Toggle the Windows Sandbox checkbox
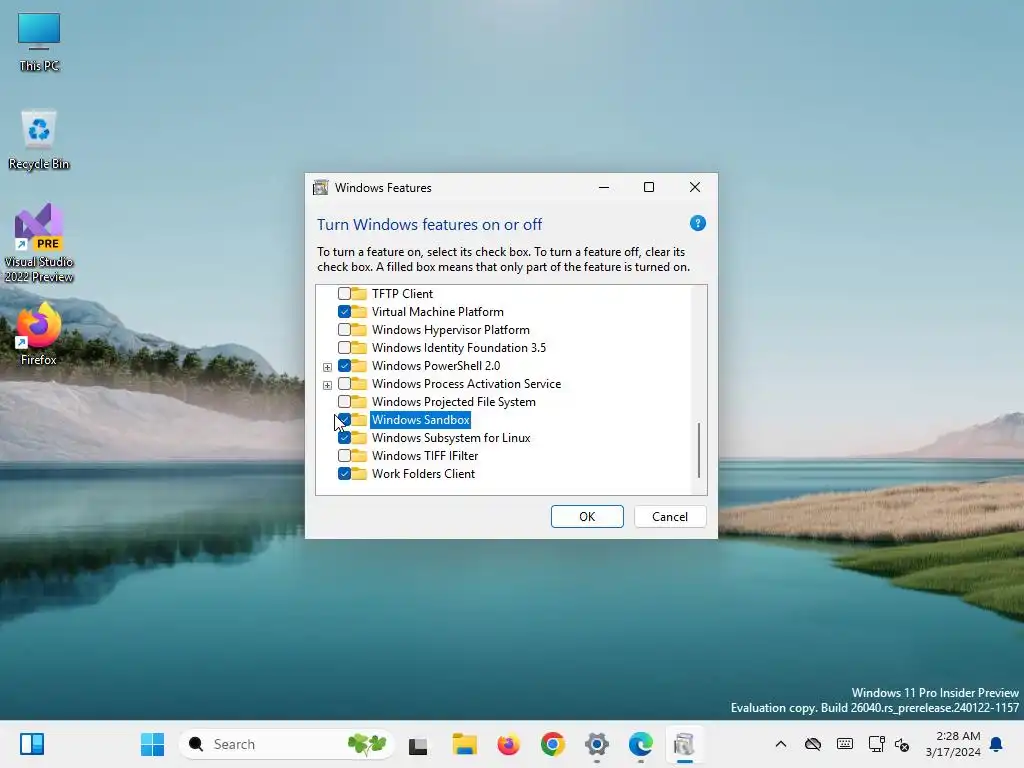This screenshot has height=768, width=1024. pos(344,420)
